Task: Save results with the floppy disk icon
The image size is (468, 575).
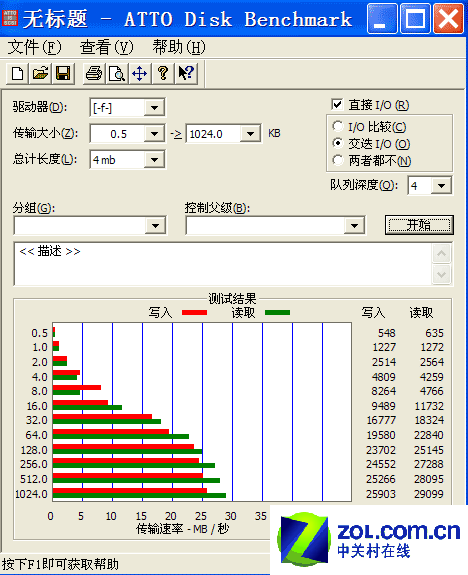Action: pos(63,73)
